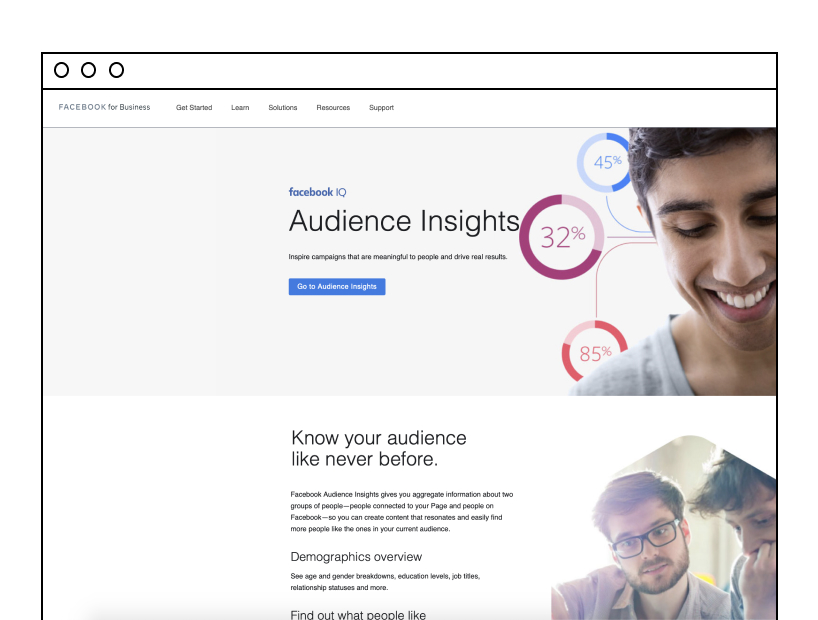Click the "Inspire campaigns that are meaningful" tagline
Viewport: 818px width, 620px height.
pos(398,257)
